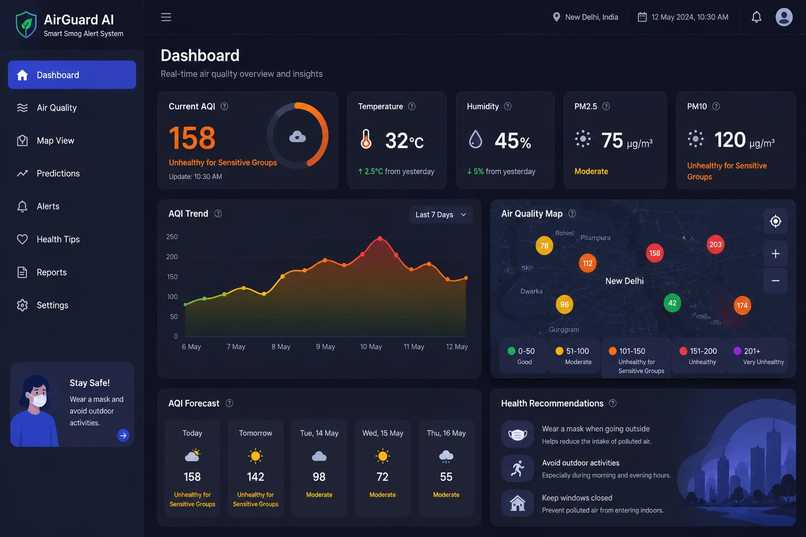Click the 'New Delhi, India' location text
806x537 pixels.
click(592, 17)
